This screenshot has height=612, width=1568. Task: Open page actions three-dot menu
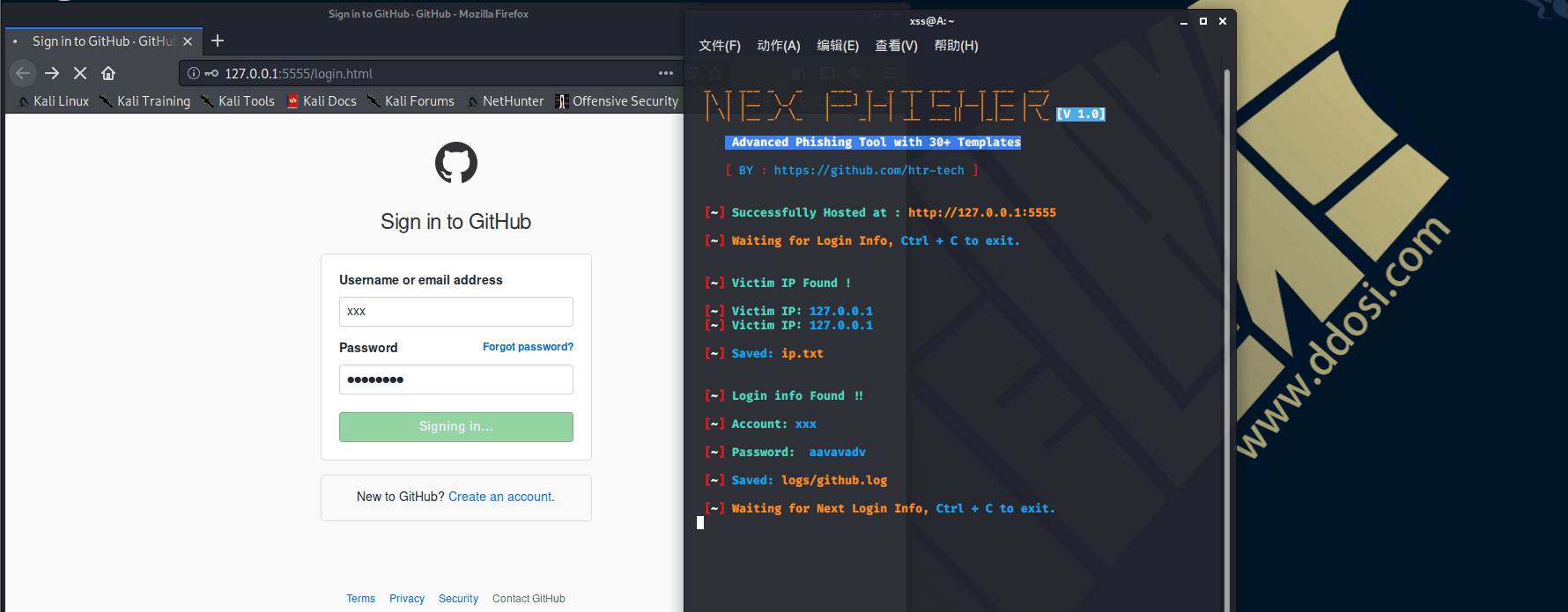click(x=666, y=73)
